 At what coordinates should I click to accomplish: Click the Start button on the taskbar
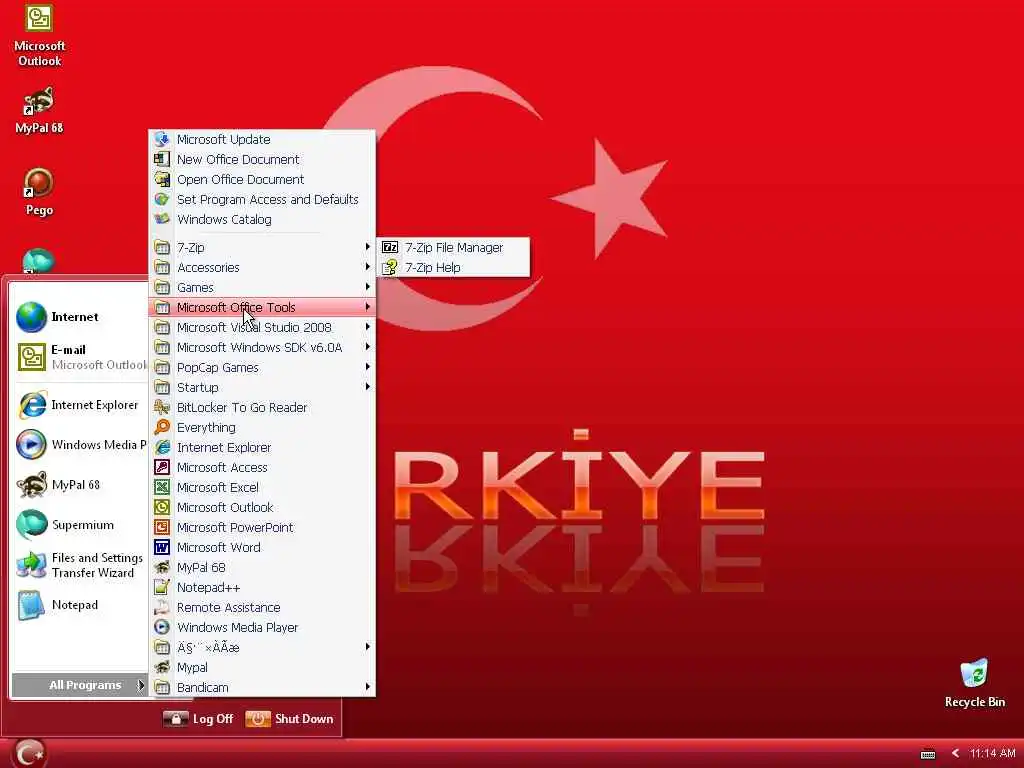click(29, 754)
